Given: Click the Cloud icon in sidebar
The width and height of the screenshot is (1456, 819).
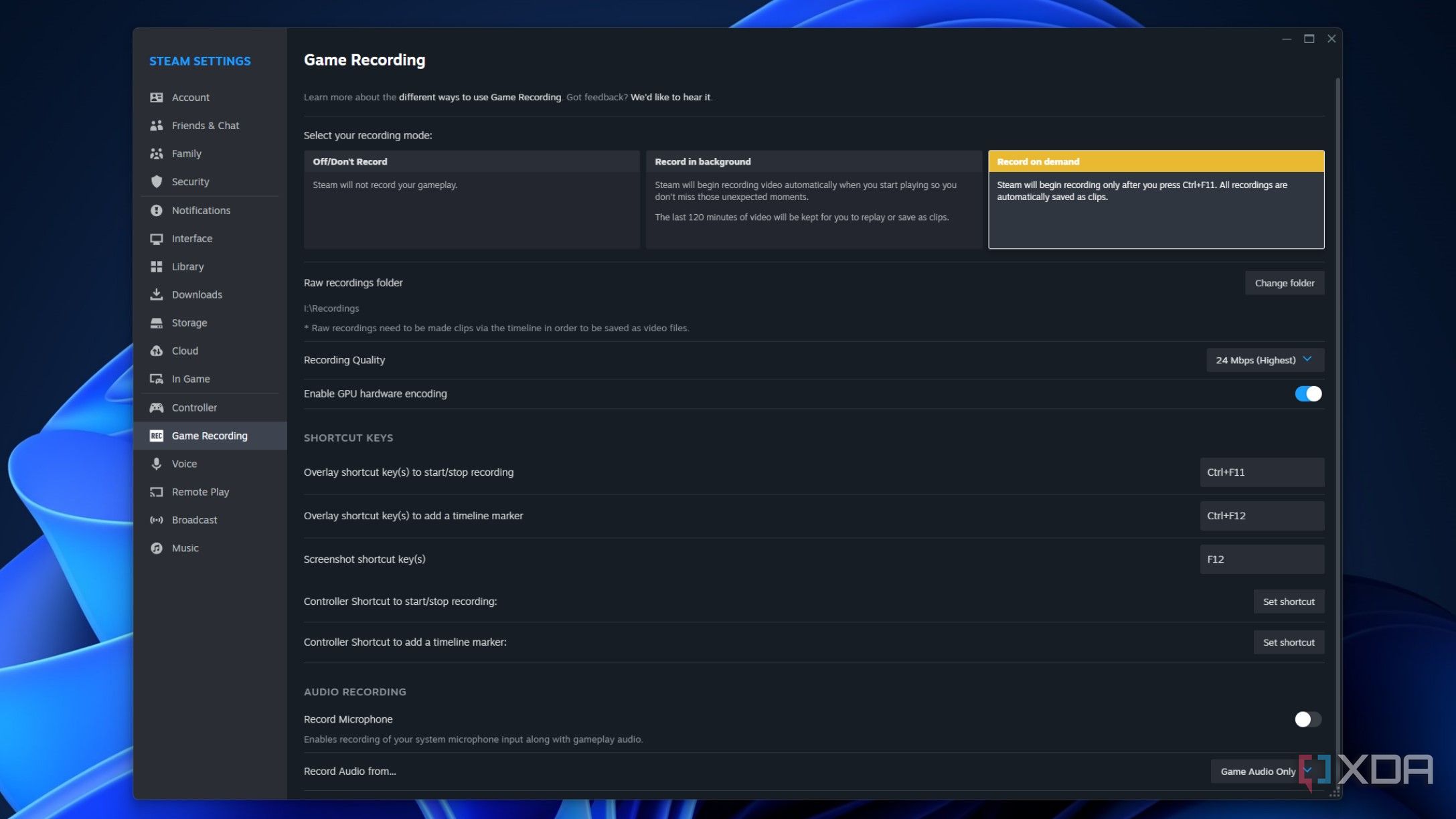Looking at the screenshot, I should (156, 351).
